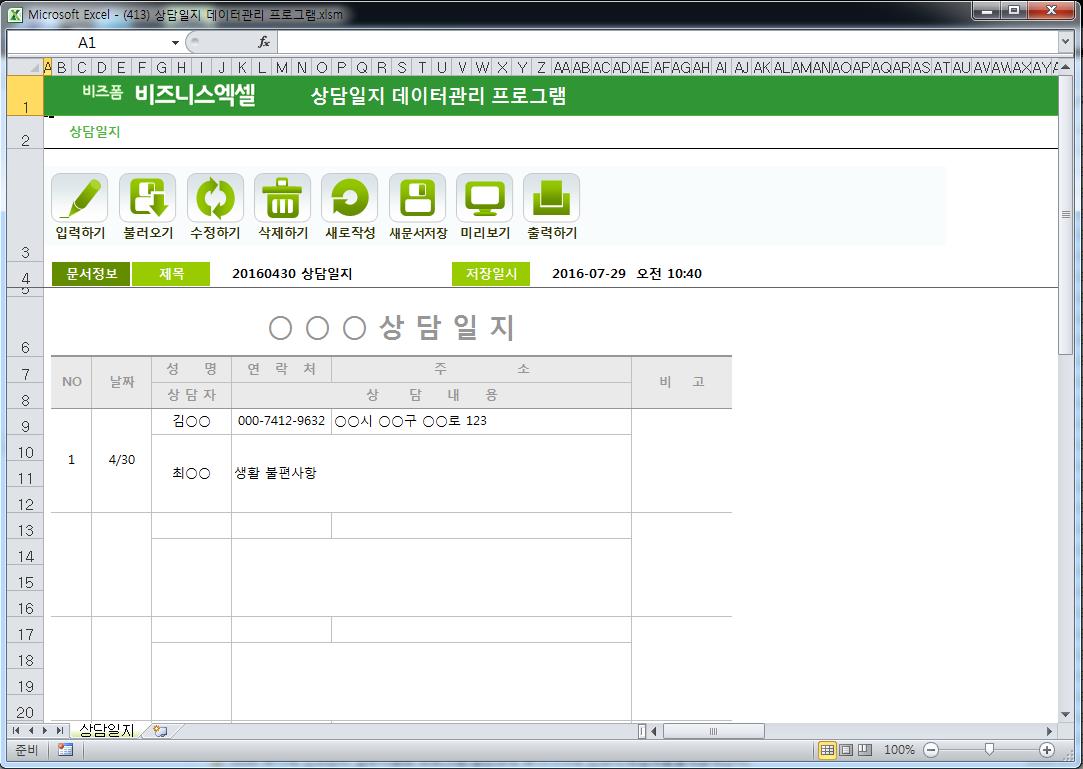Click the zoom out minus button
The width and height of the screenshot is (1083, 769).
tap(931, 750)
